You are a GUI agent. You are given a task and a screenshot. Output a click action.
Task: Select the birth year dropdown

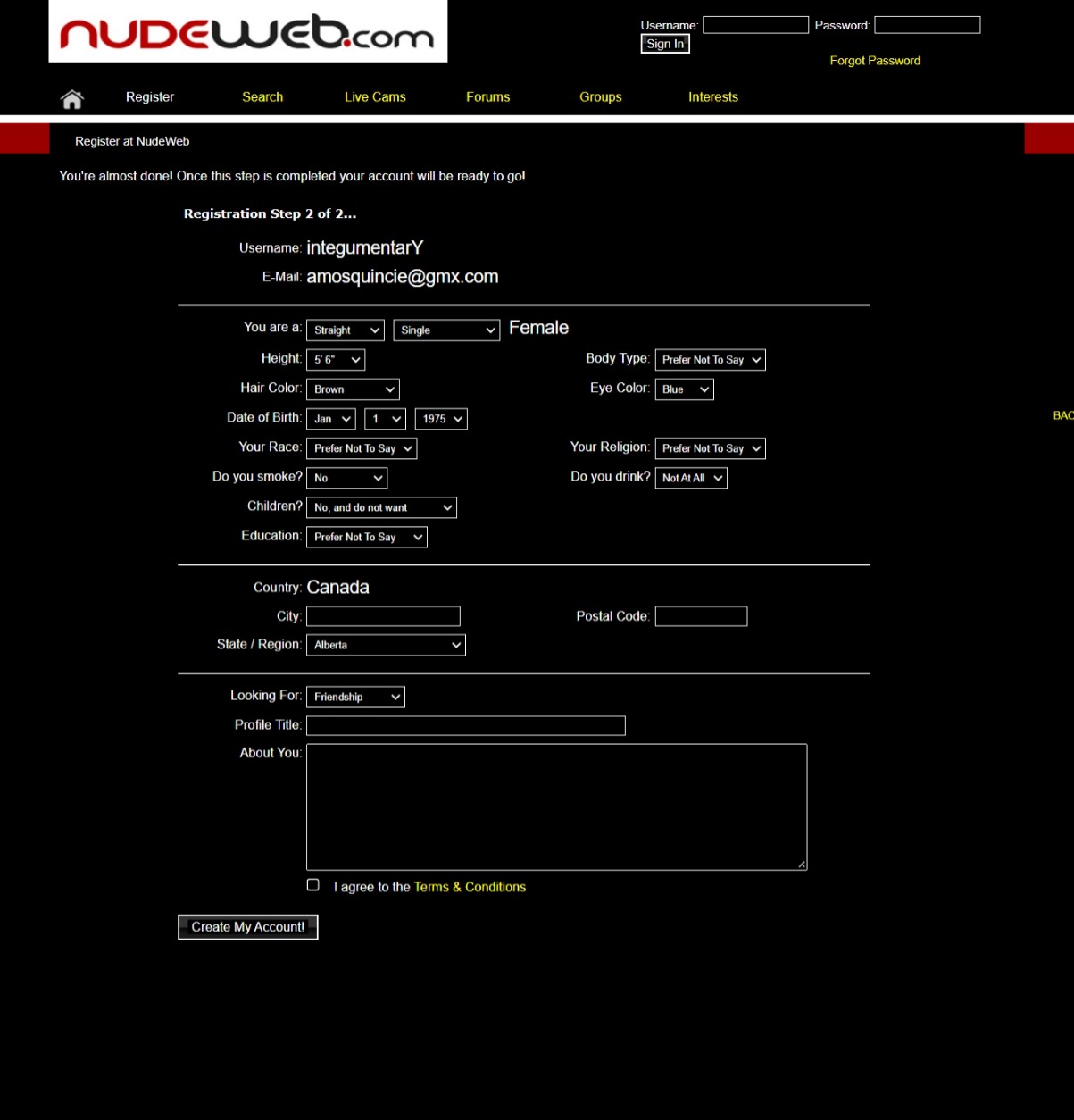(441, 419)
